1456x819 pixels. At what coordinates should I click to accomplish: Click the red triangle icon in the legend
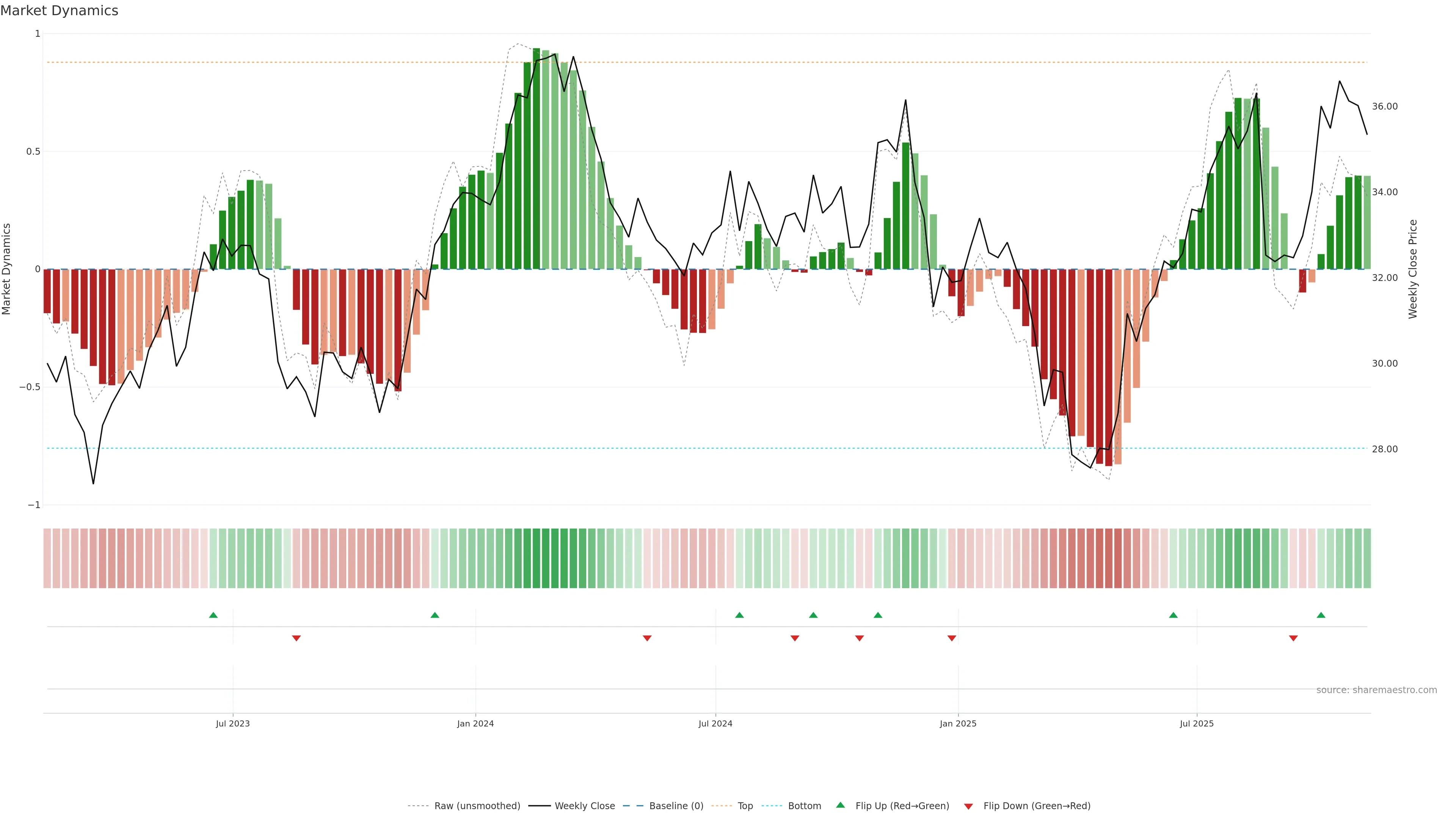click(968, 806)
